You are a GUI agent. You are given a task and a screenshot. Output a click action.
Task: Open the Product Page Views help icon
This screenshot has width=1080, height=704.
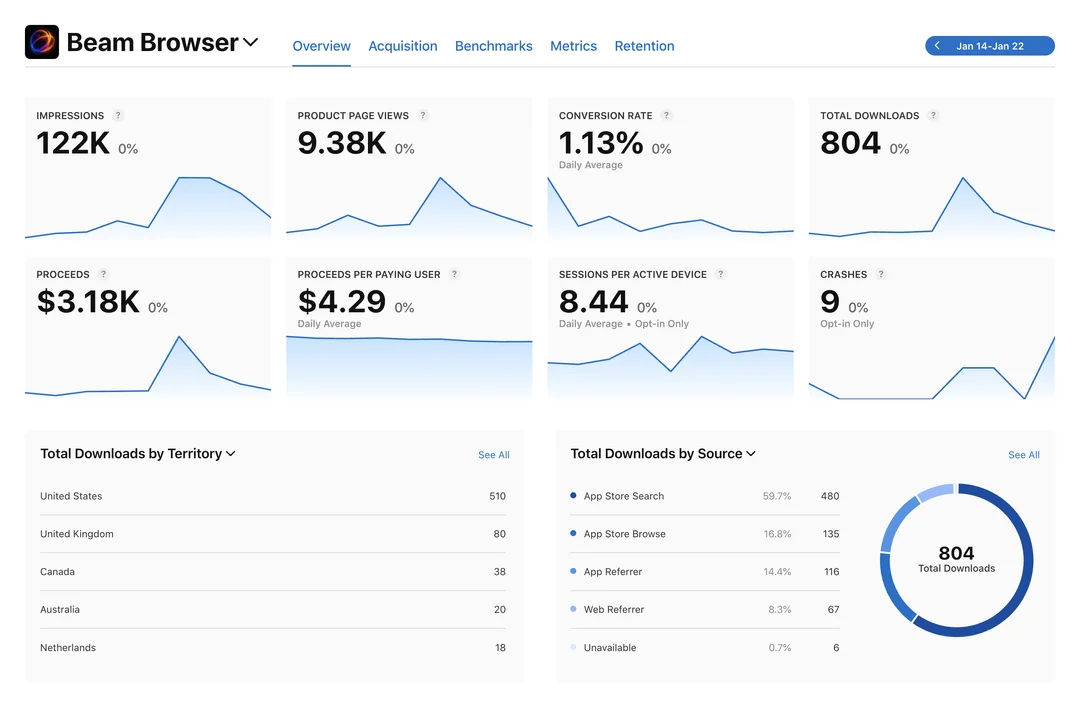point(423,116)
